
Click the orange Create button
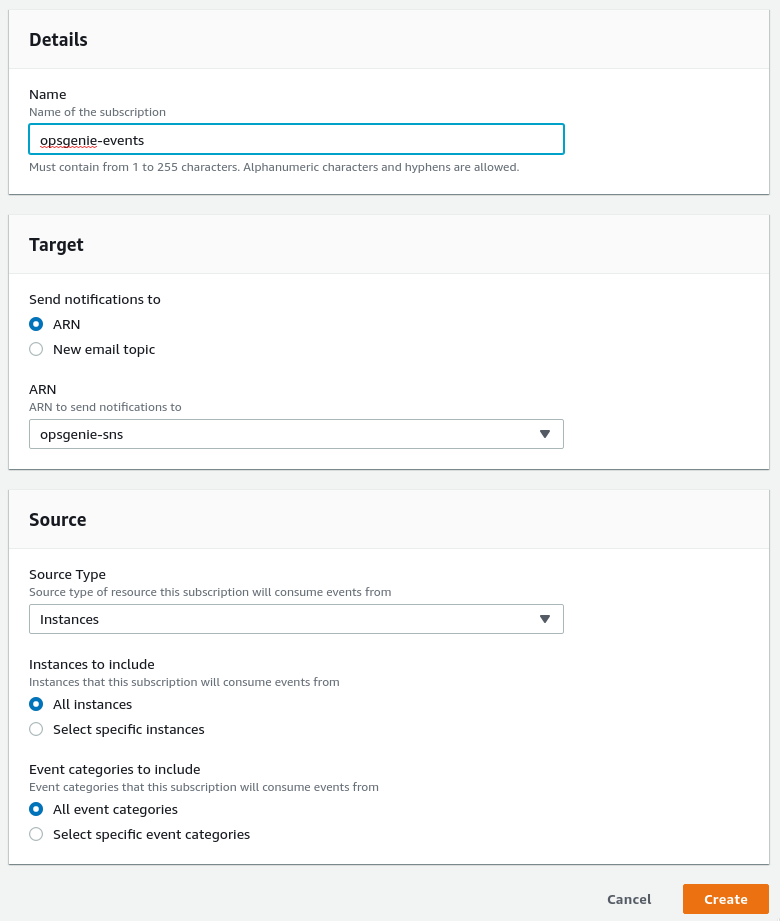(726, 899)
